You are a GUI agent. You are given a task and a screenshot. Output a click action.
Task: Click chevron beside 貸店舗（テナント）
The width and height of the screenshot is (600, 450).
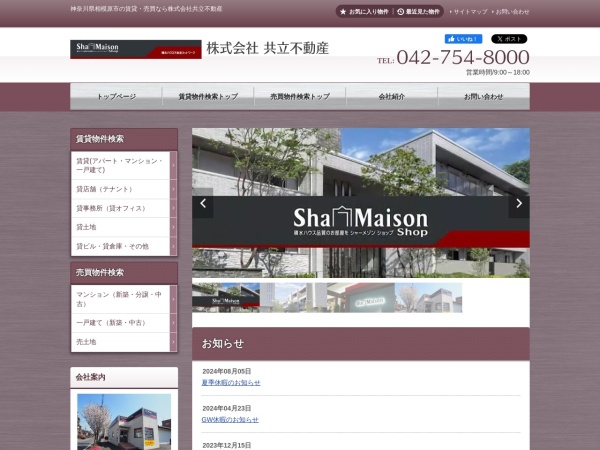point(173,189)
